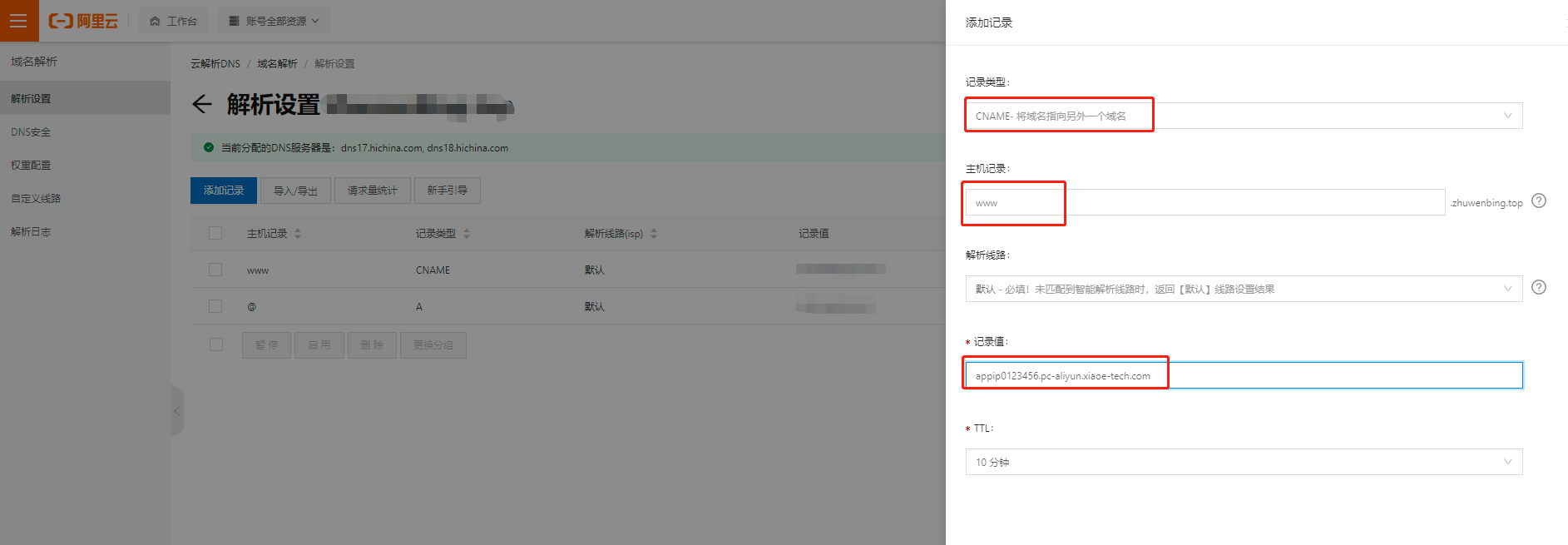Open the hamburger navigation menu
This screenshot has height=545, width=1568.
(x=18, y=21)
